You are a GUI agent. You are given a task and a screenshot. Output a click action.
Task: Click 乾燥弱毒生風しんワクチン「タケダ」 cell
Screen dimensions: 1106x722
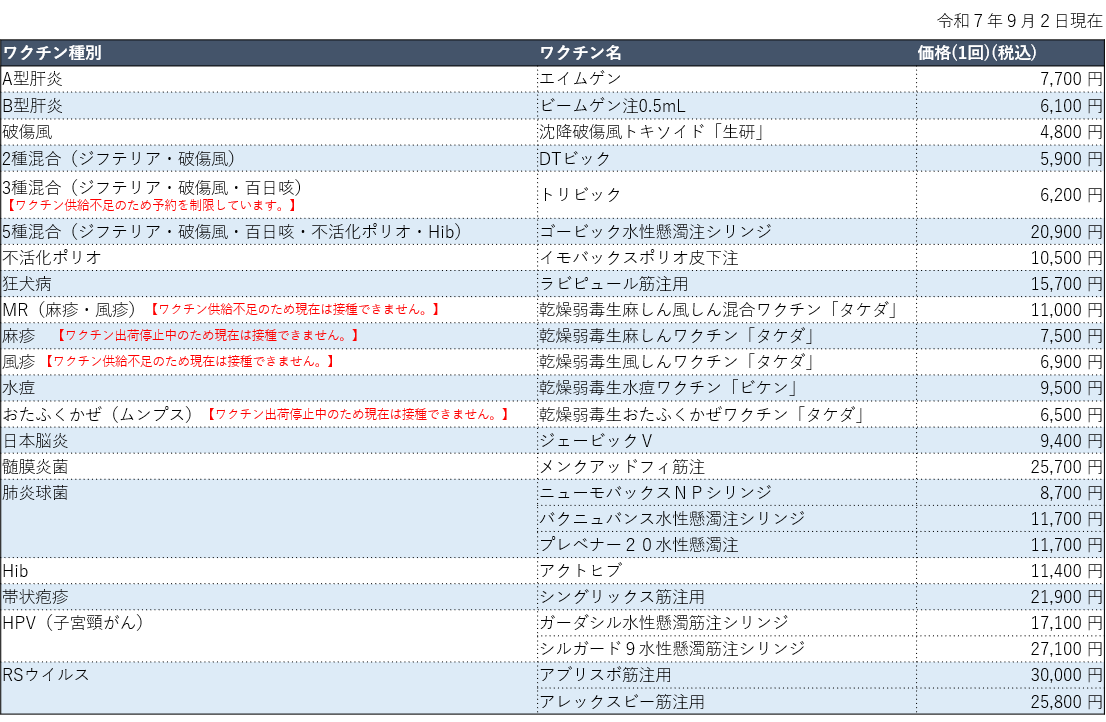(x=727, y=362)
